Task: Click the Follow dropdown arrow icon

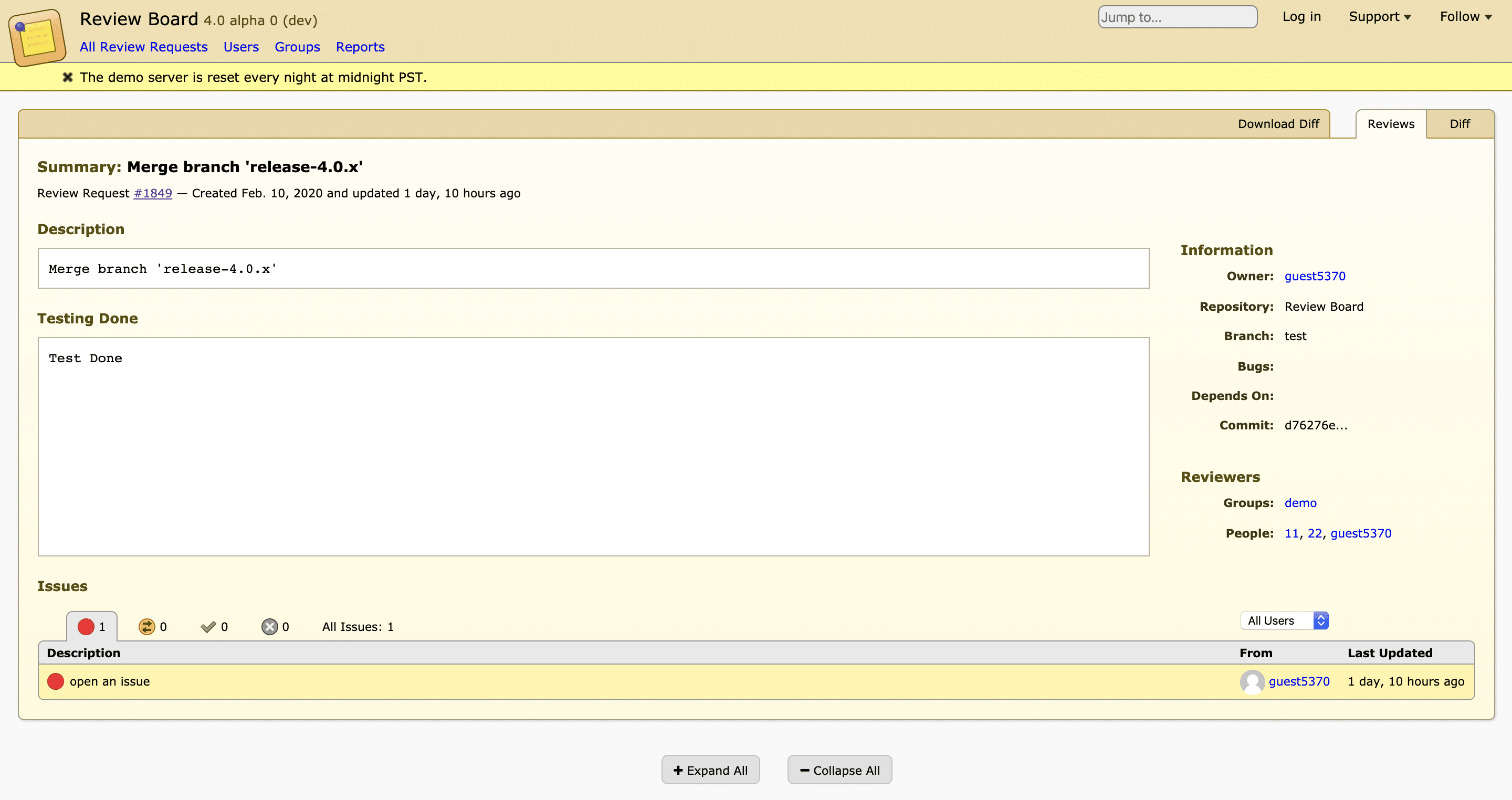Action: click(x=1490, y=17)
